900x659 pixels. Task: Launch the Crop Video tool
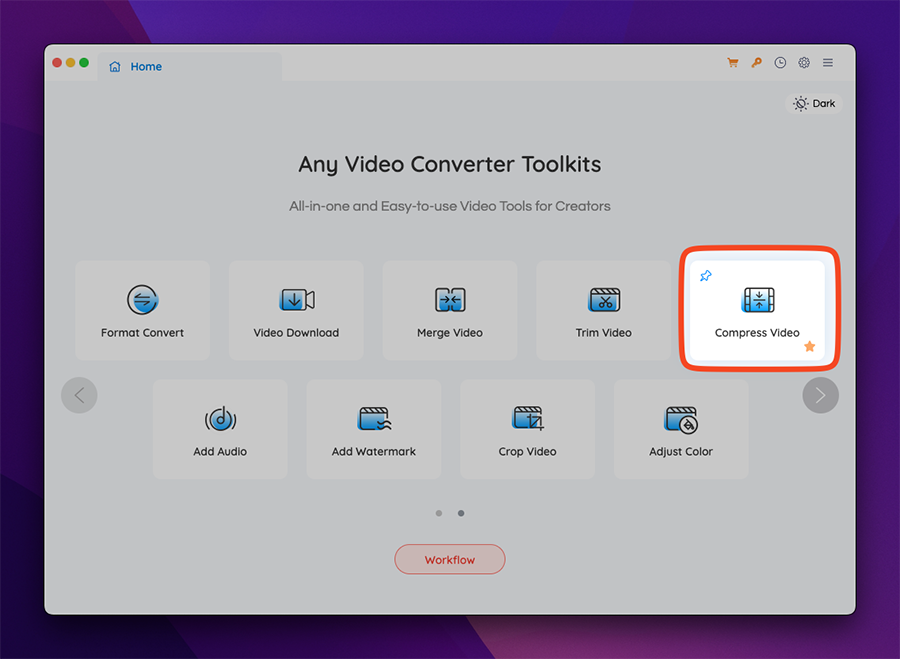click(527, 429)
